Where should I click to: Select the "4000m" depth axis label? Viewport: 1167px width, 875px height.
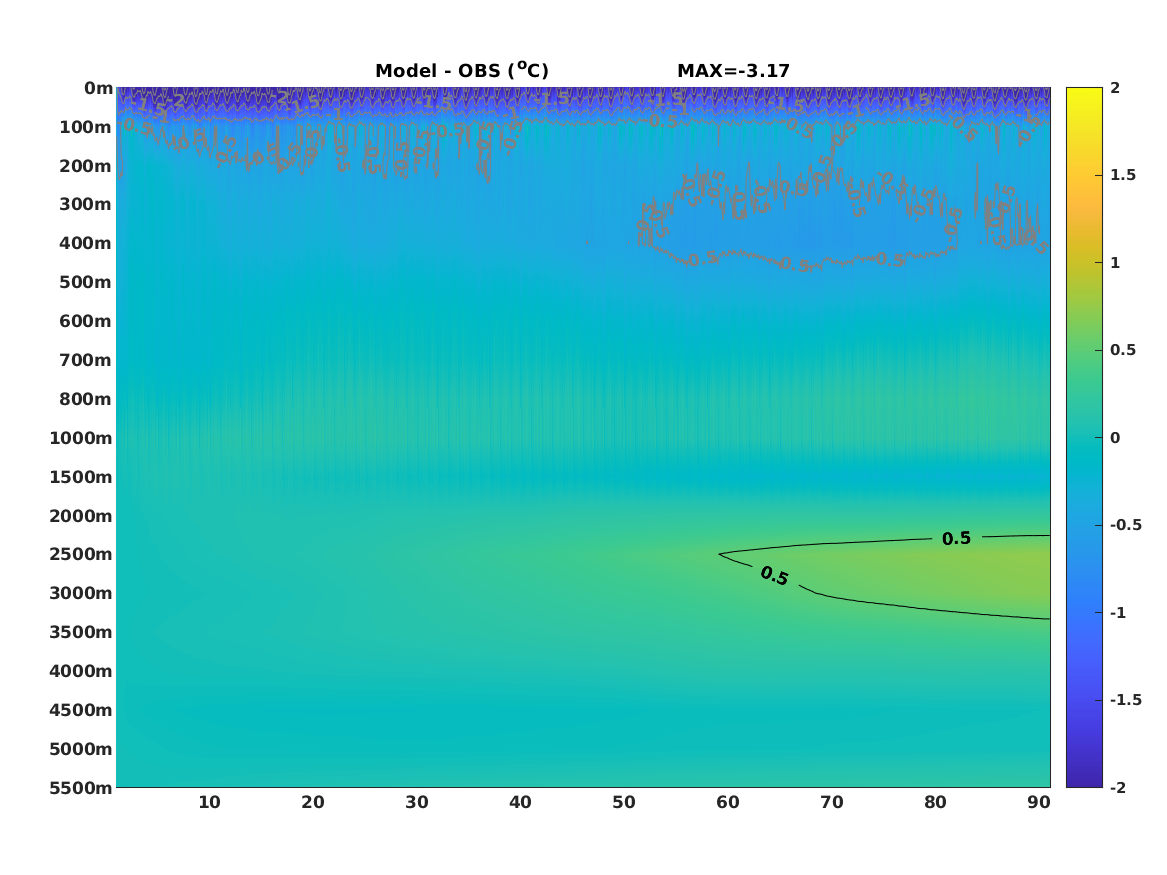81,671
